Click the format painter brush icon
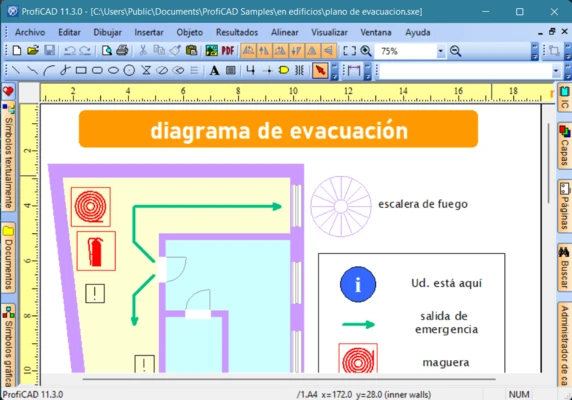572x400 pixels. [x=175, y=50]
